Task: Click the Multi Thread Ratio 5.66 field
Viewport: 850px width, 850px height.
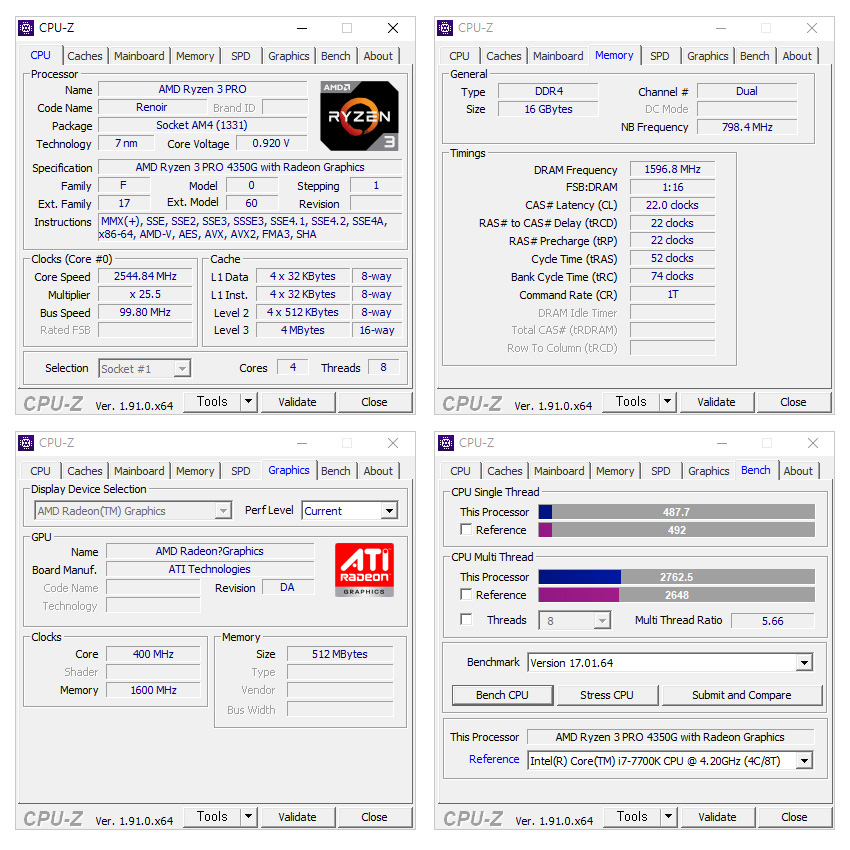Action: (772, 621)
